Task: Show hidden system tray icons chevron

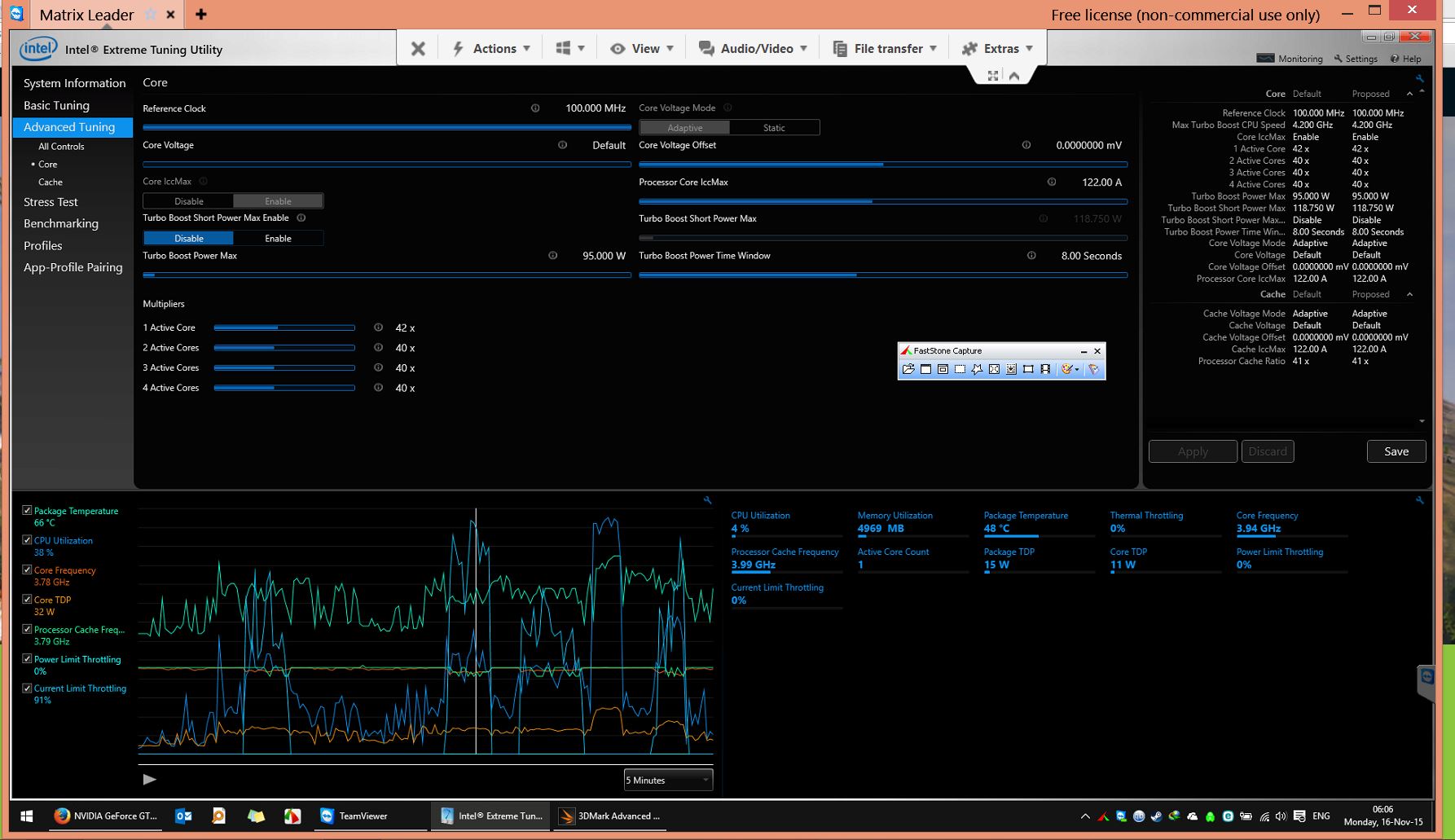Action: tap(1085, 816)
